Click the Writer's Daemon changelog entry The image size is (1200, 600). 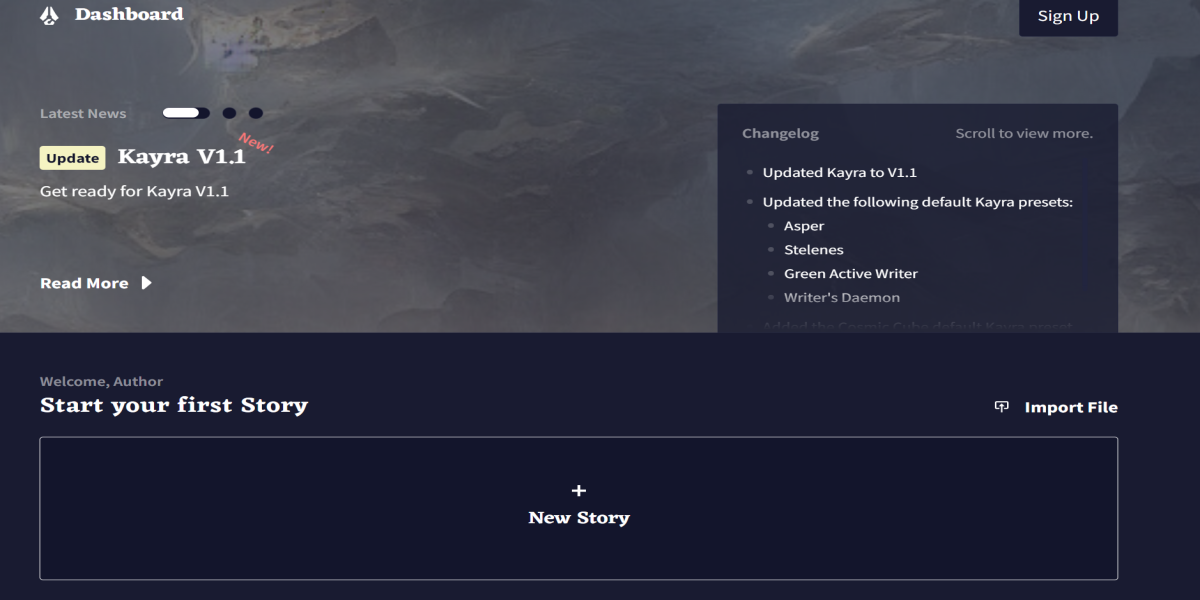841,298
